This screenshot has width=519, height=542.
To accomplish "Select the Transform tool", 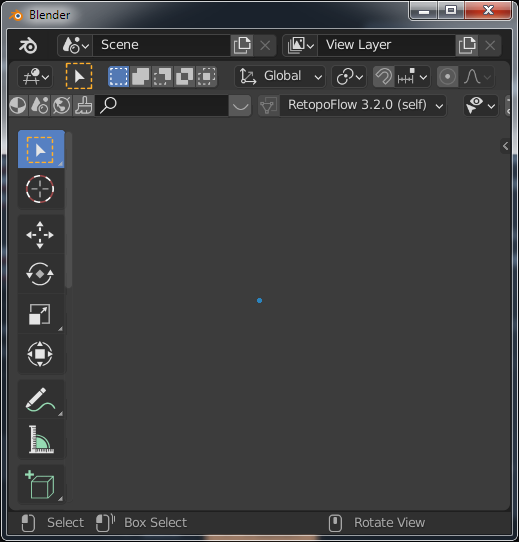I will click(41, 354).
